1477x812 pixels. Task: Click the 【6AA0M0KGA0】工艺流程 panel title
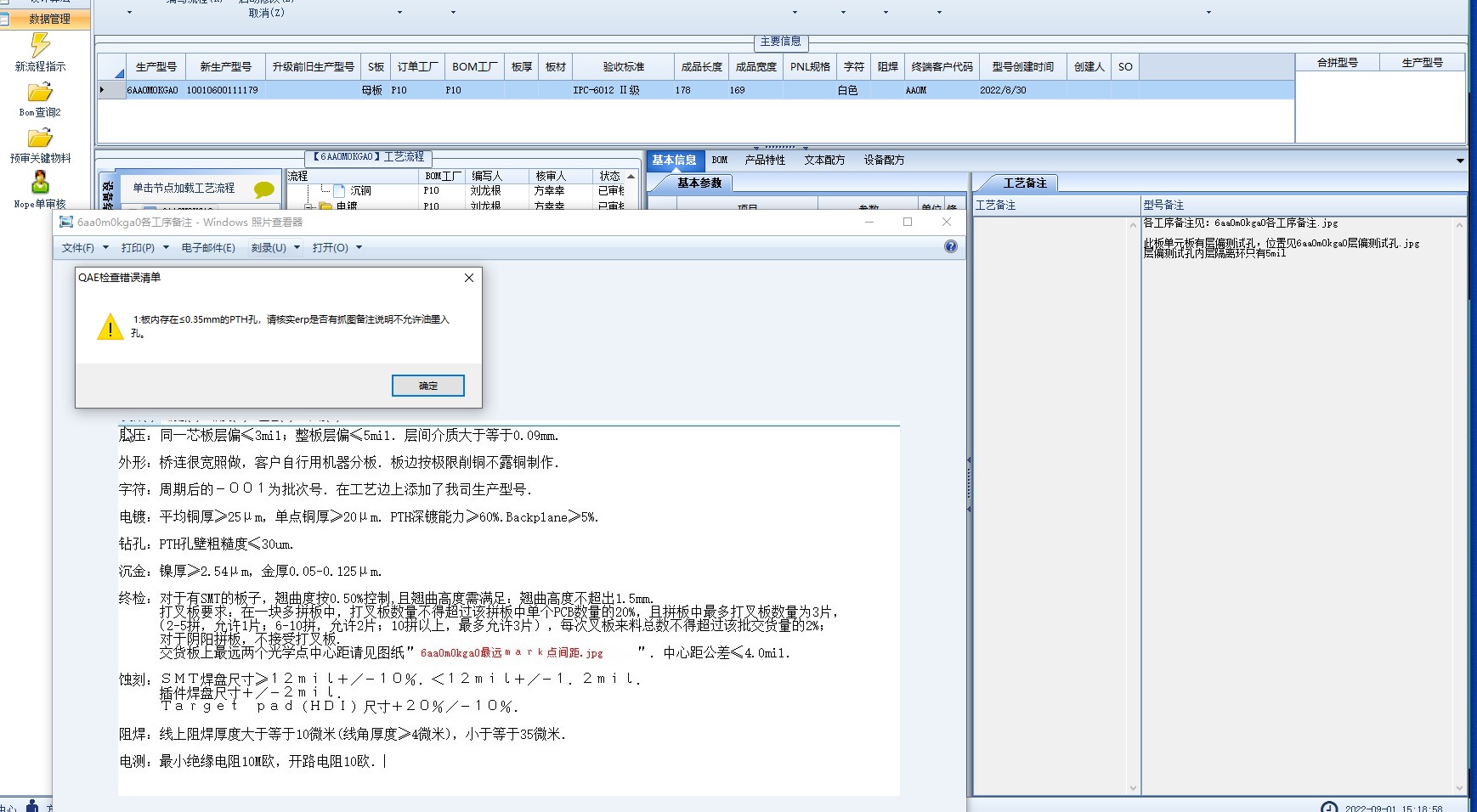[368, 157]
